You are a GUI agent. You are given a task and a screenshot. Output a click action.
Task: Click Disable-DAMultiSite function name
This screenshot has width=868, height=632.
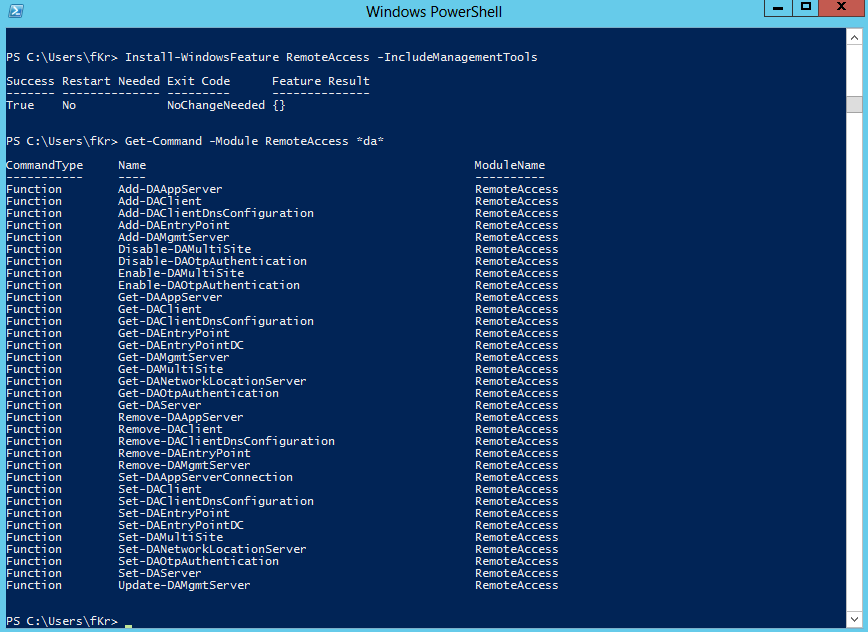pos(184,249)
